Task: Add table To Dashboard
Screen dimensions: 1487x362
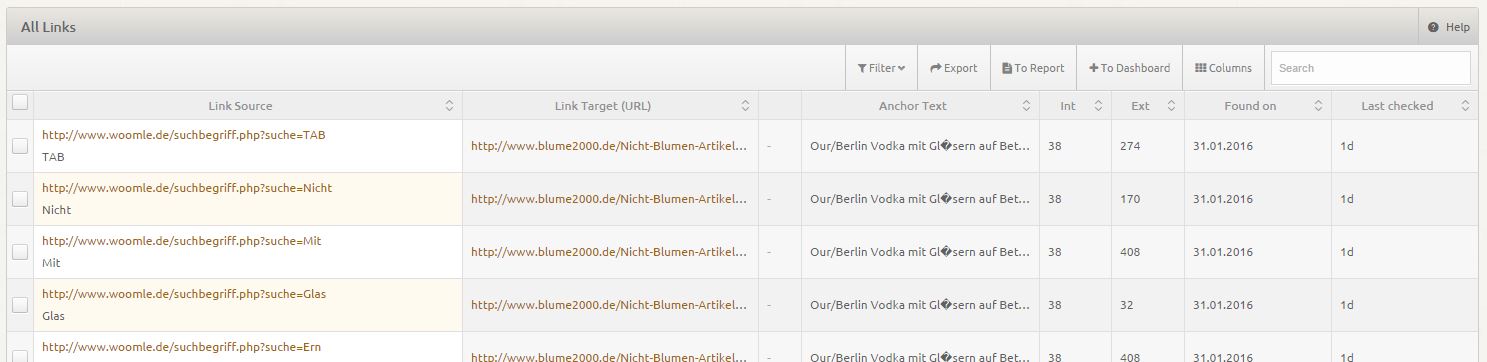Action: click(x=1130, y=68)
